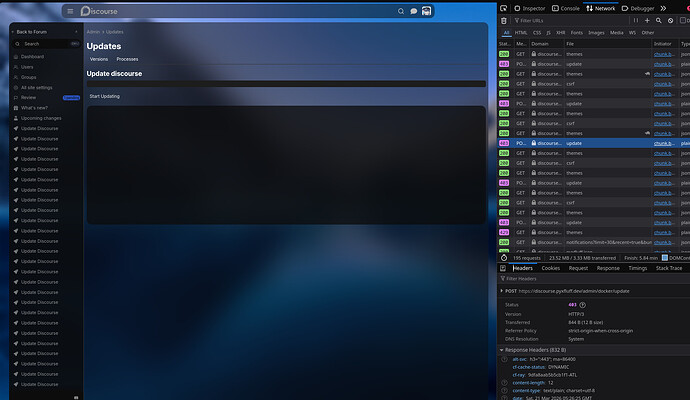Click the status 403 help icon

(x=583, y=305)
